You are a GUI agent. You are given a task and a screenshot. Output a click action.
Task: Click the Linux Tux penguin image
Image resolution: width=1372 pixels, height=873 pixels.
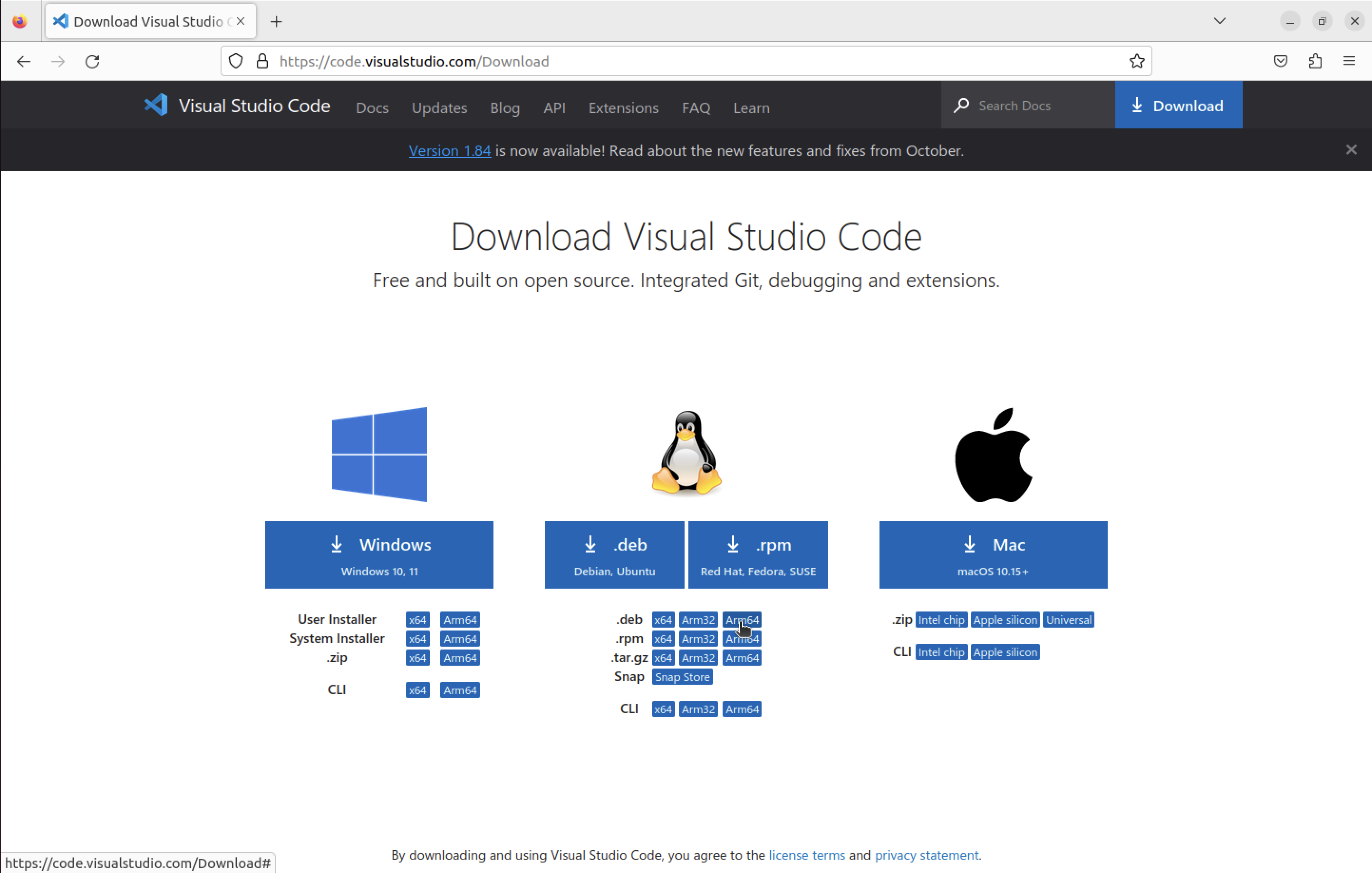point(686,453)
